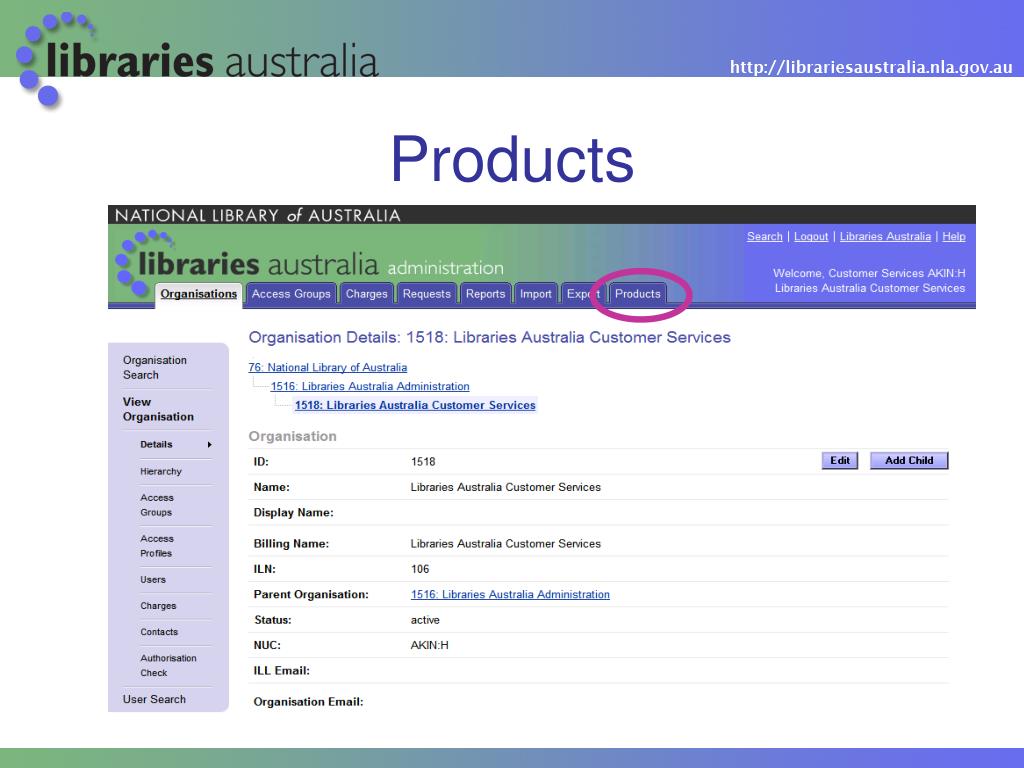
Task: Open Access Groups in the sidebar
Action: (x=157, y=505)
